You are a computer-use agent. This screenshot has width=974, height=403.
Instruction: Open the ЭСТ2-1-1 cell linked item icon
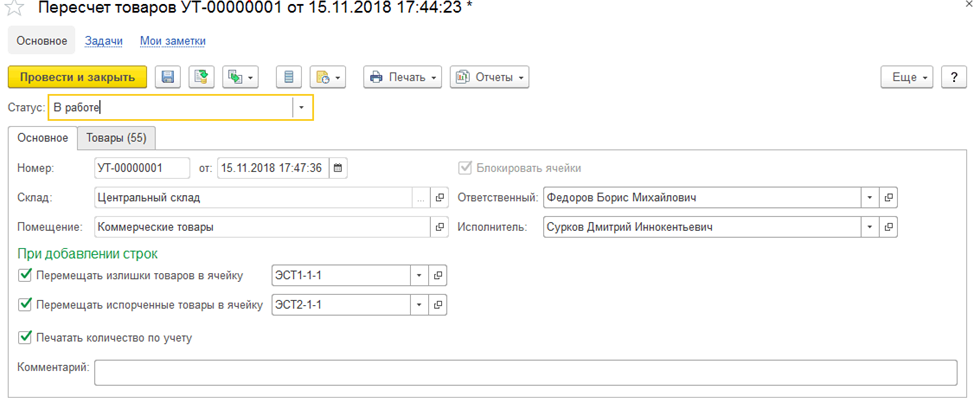438,305
